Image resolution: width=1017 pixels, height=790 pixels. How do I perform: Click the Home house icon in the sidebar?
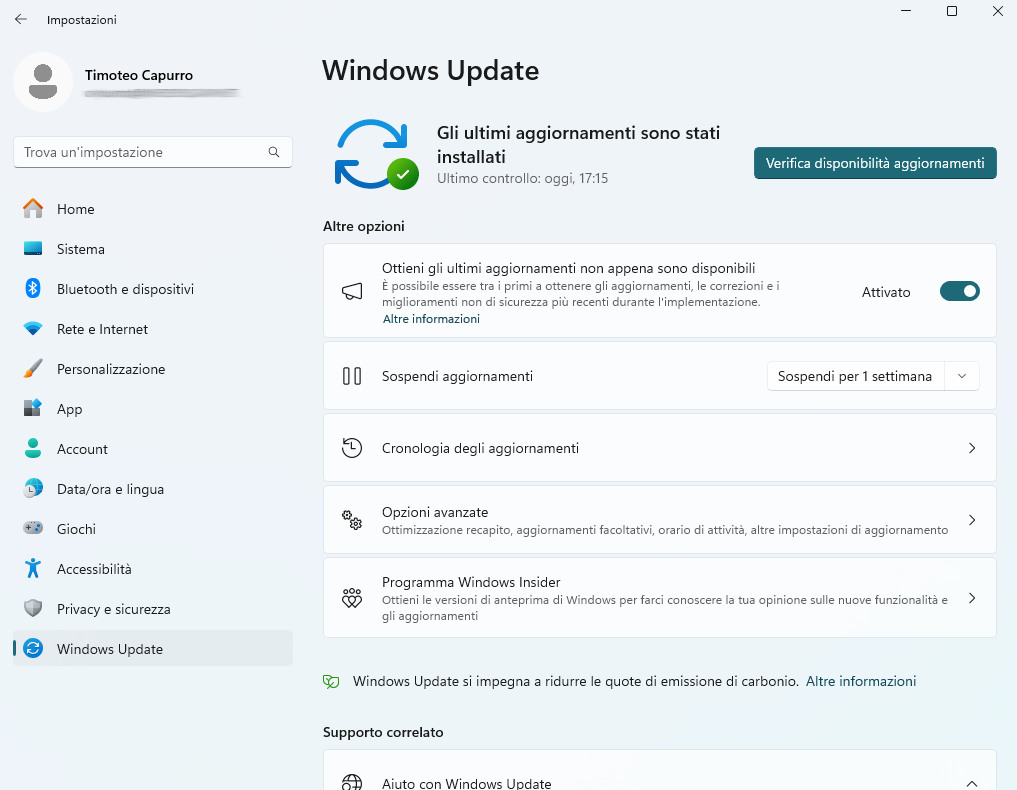pos(33,209)
